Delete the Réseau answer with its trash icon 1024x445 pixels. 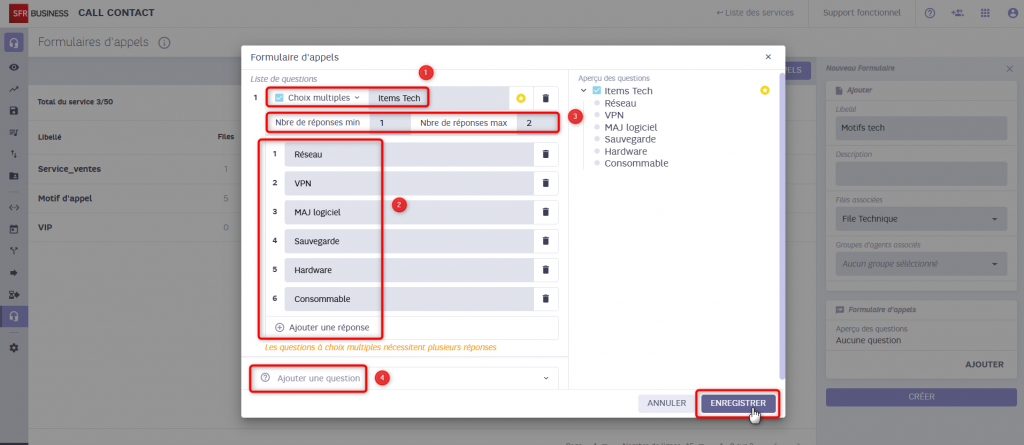click(545, 154)
